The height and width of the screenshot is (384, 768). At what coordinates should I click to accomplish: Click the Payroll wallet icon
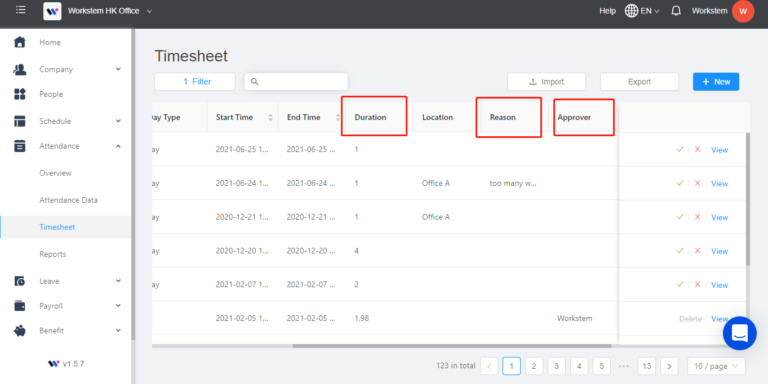tap(20, 306)
